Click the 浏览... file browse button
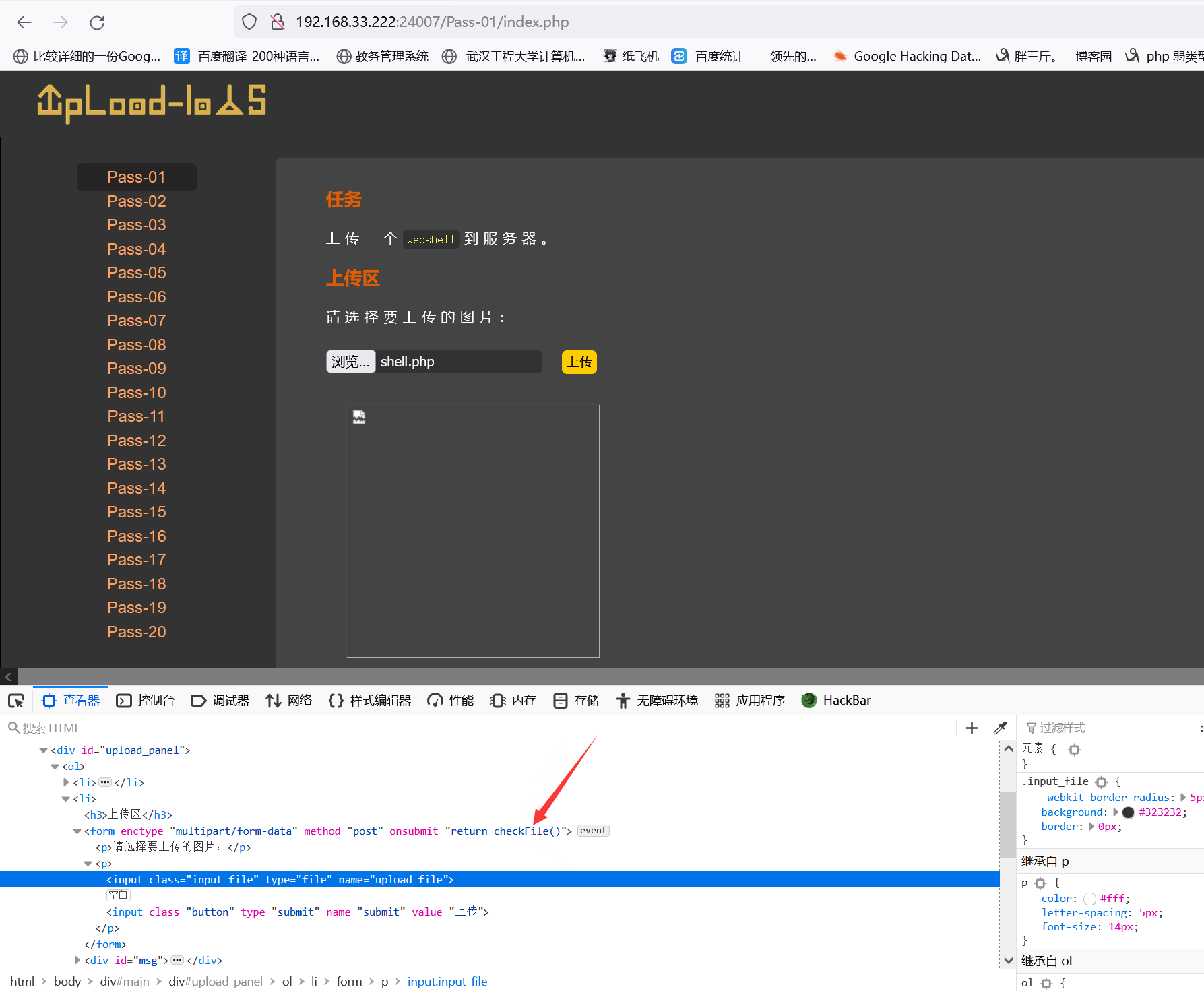Image resolution: width=1204 pixels, height=991 pixels. pos(350,362)
